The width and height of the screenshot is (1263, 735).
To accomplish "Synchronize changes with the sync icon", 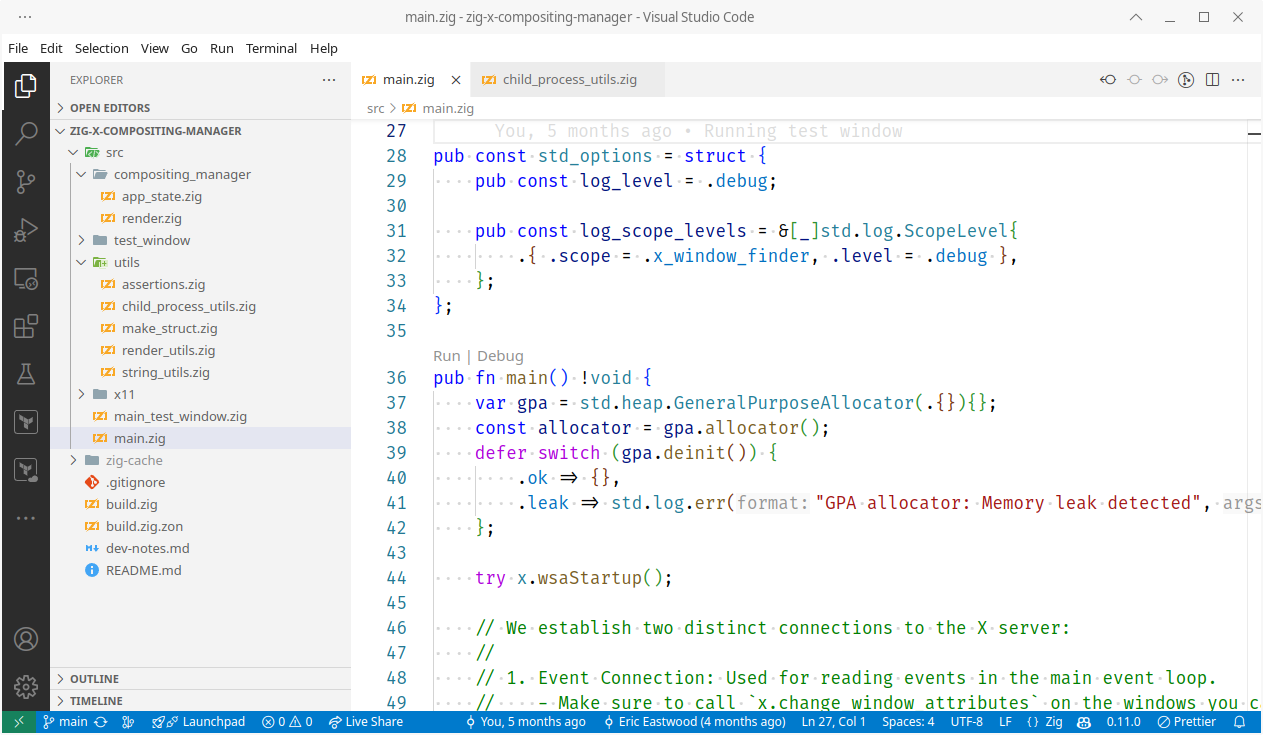I will pyautogui.click(x=100, y=722).
